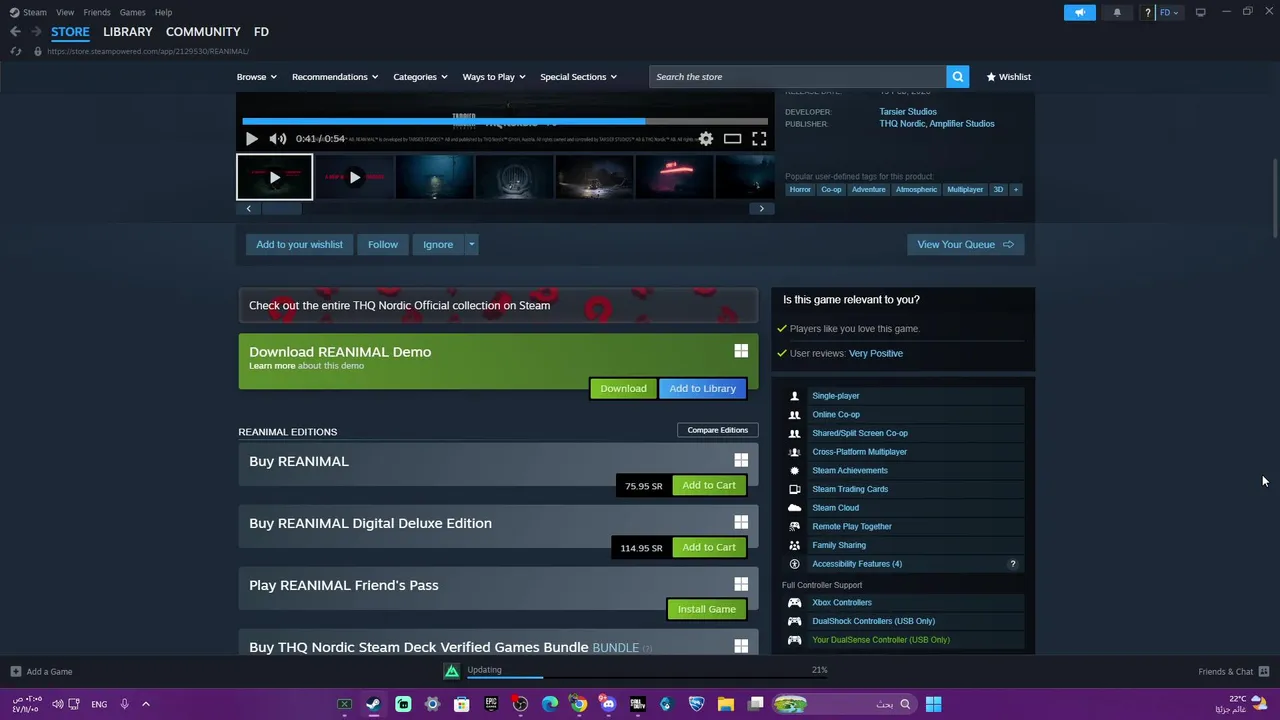
Task: Click Compare Editions
Action: [718, 431]
